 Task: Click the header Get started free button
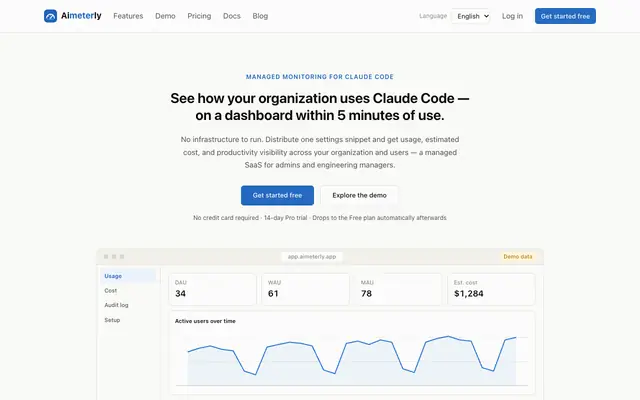point(565,16)
